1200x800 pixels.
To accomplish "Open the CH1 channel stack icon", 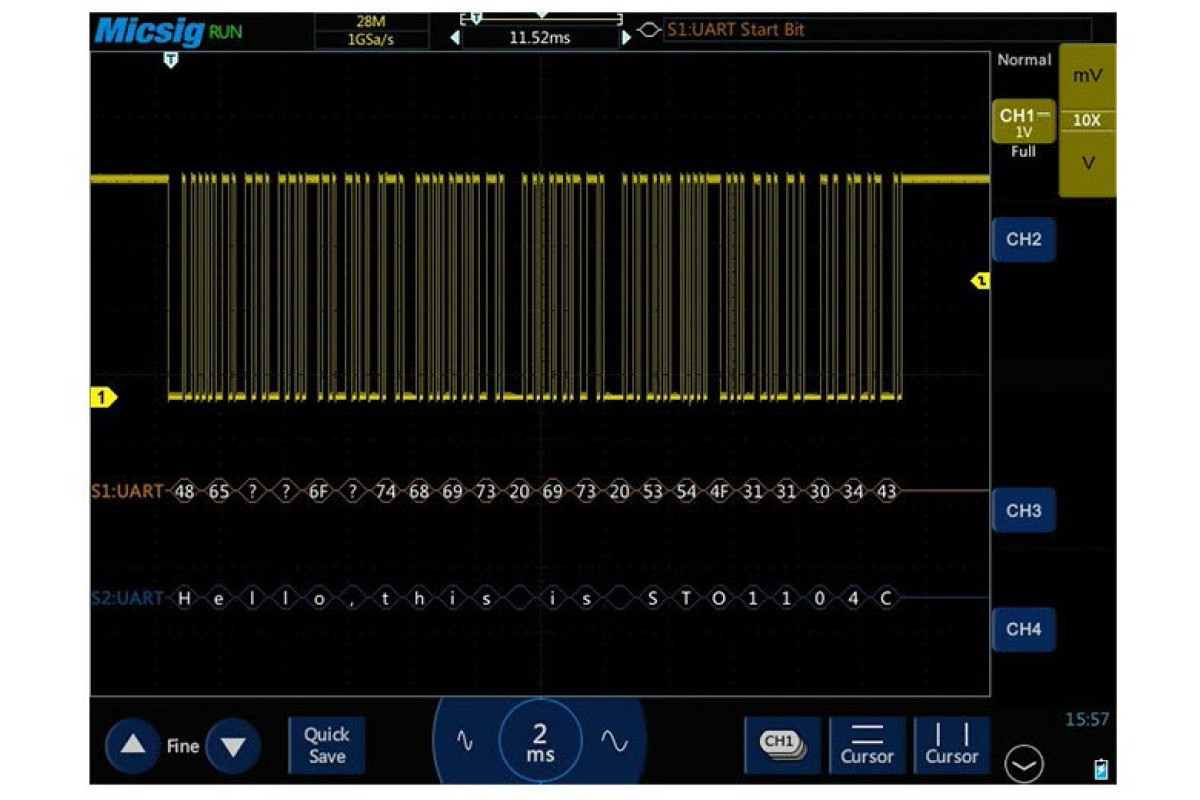I will pyautogui.click(x=782, y=744).
